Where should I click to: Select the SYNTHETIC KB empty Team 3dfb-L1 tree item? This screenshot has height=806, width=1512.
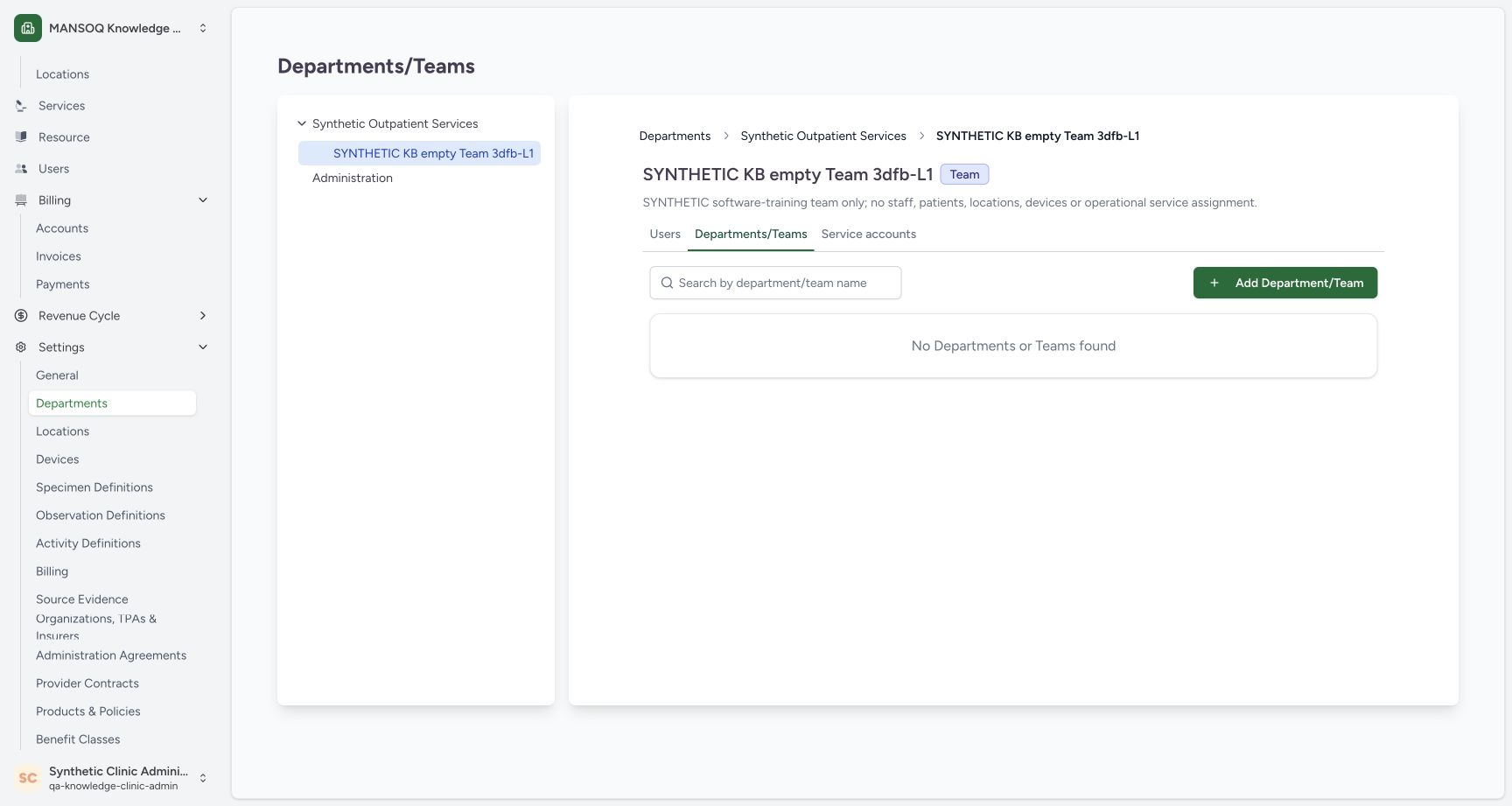click(x=419, y=153)
